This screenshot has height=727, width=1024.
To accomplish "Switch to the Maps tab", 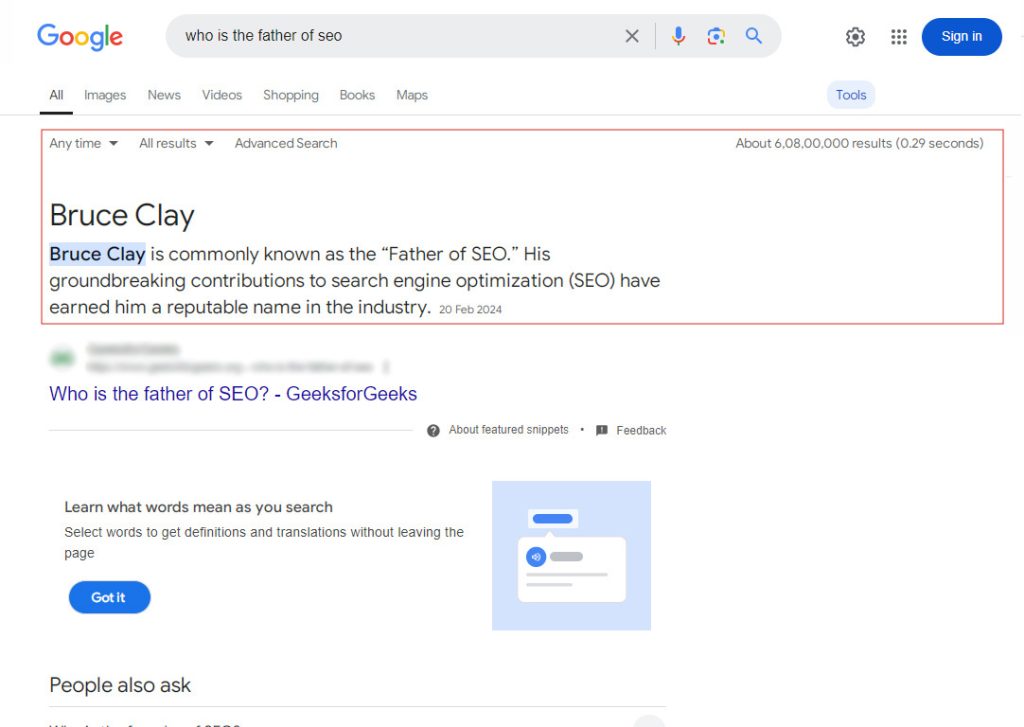I will pyautogui.click(x=411, y=95).
